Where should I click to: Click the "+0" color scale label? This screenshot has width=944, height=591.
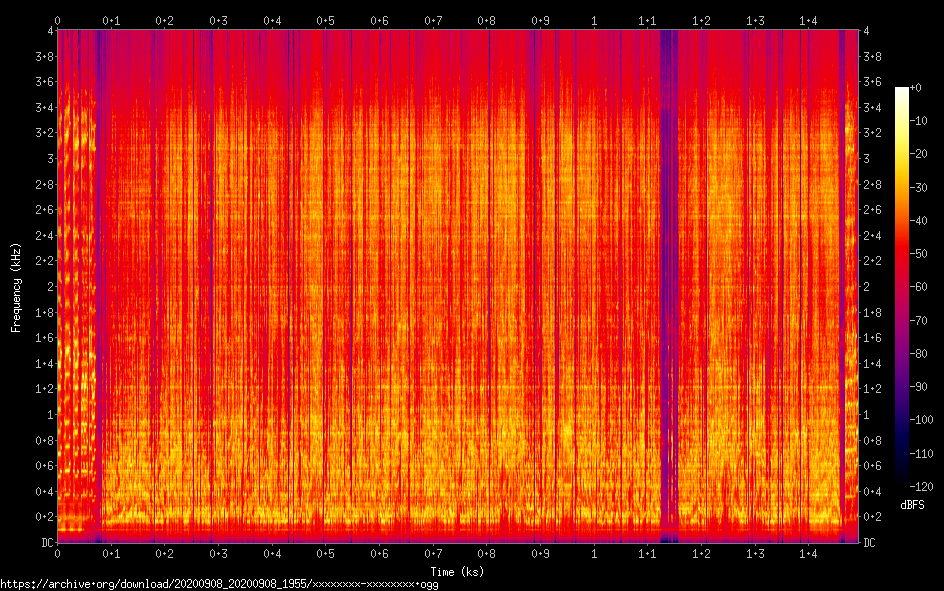coord(915,88)
